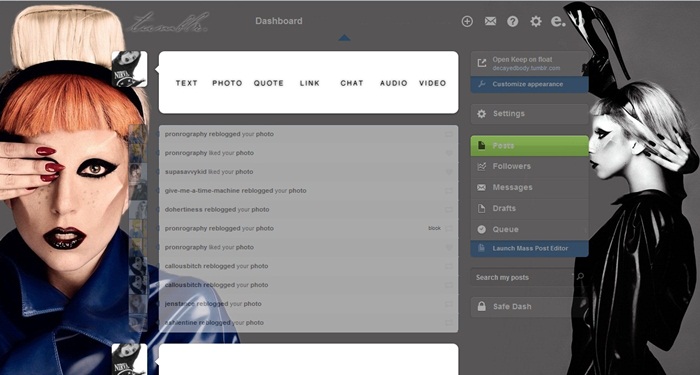The image size is (700, 375).
Task: Click the Drafts page icon
Action: tap(481, 208)
